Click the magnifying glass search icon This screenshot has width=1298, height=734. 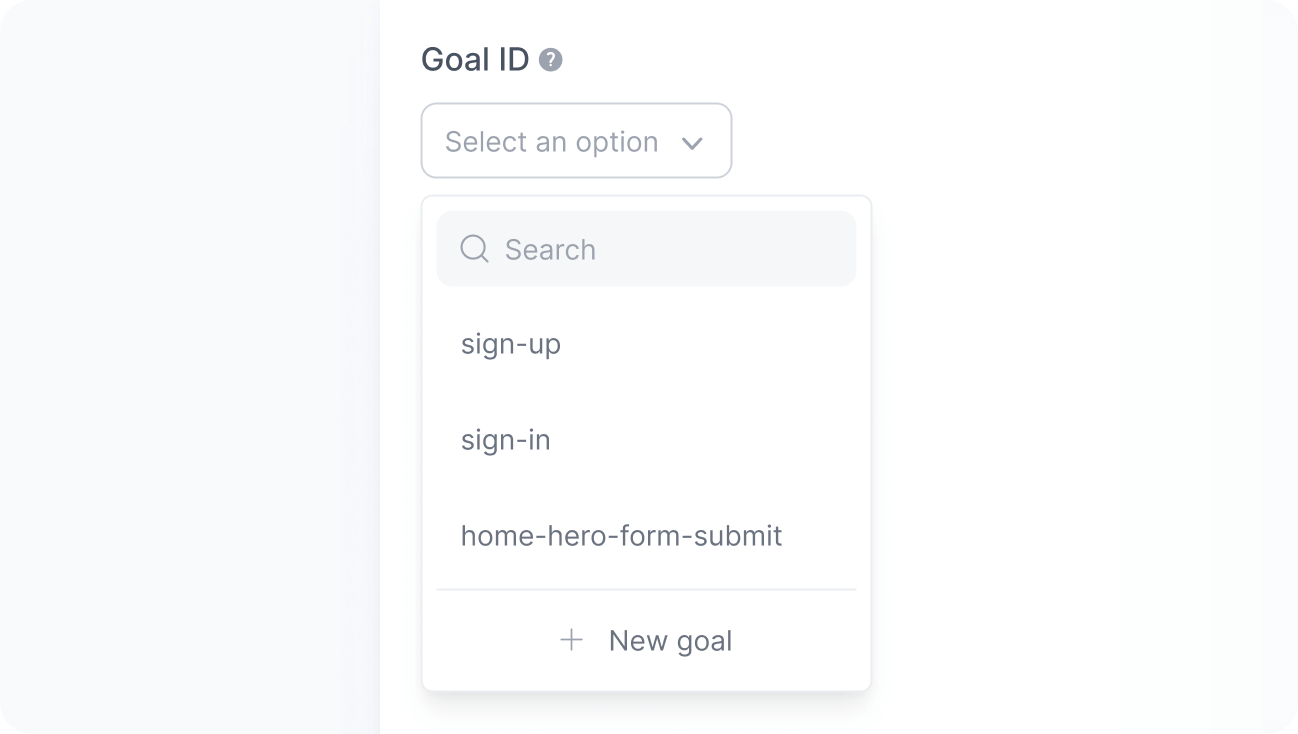474,249
